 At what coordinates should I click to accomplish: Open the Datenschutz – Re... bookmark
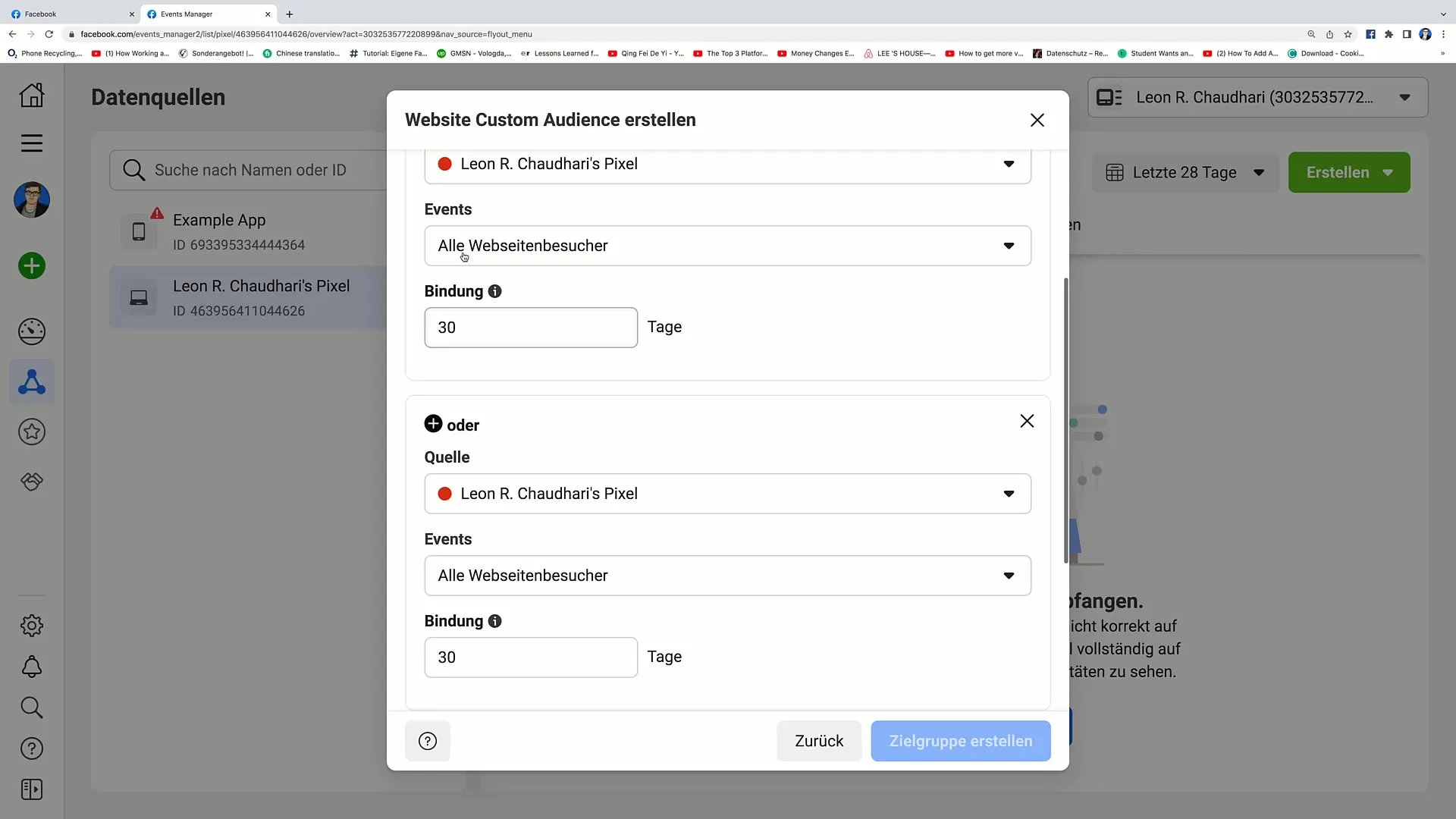(x=1070, y=53)
